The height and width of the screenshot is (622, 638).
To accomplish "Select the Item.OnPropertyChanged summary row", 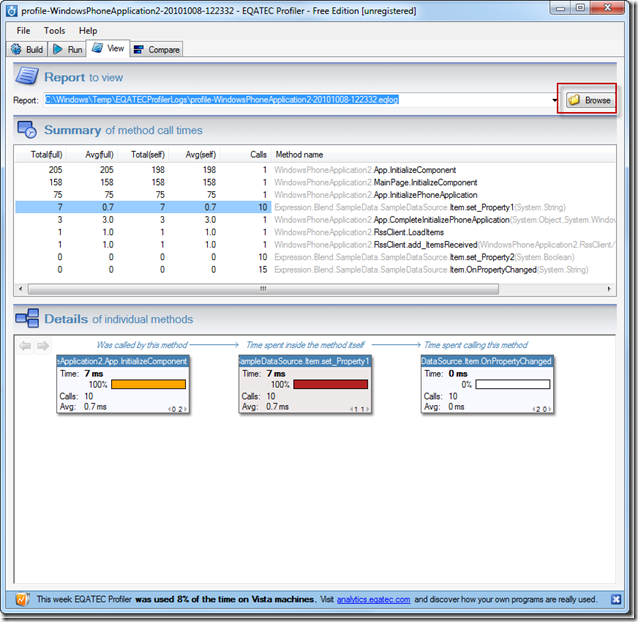I will tap(315, 270).
